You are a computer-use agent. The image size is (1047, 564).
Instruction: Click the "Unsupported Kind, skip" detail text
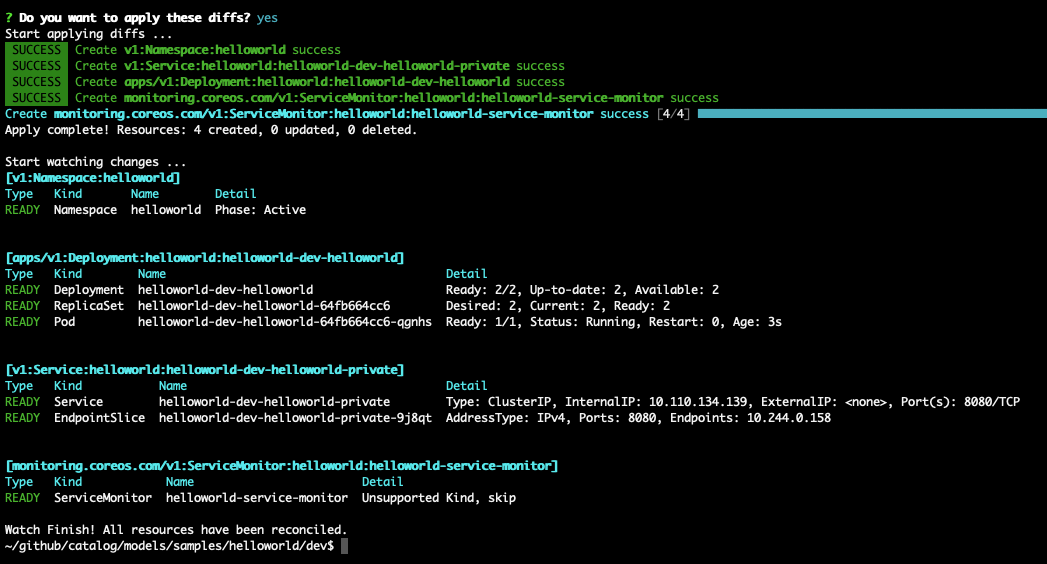coord(439,498)
